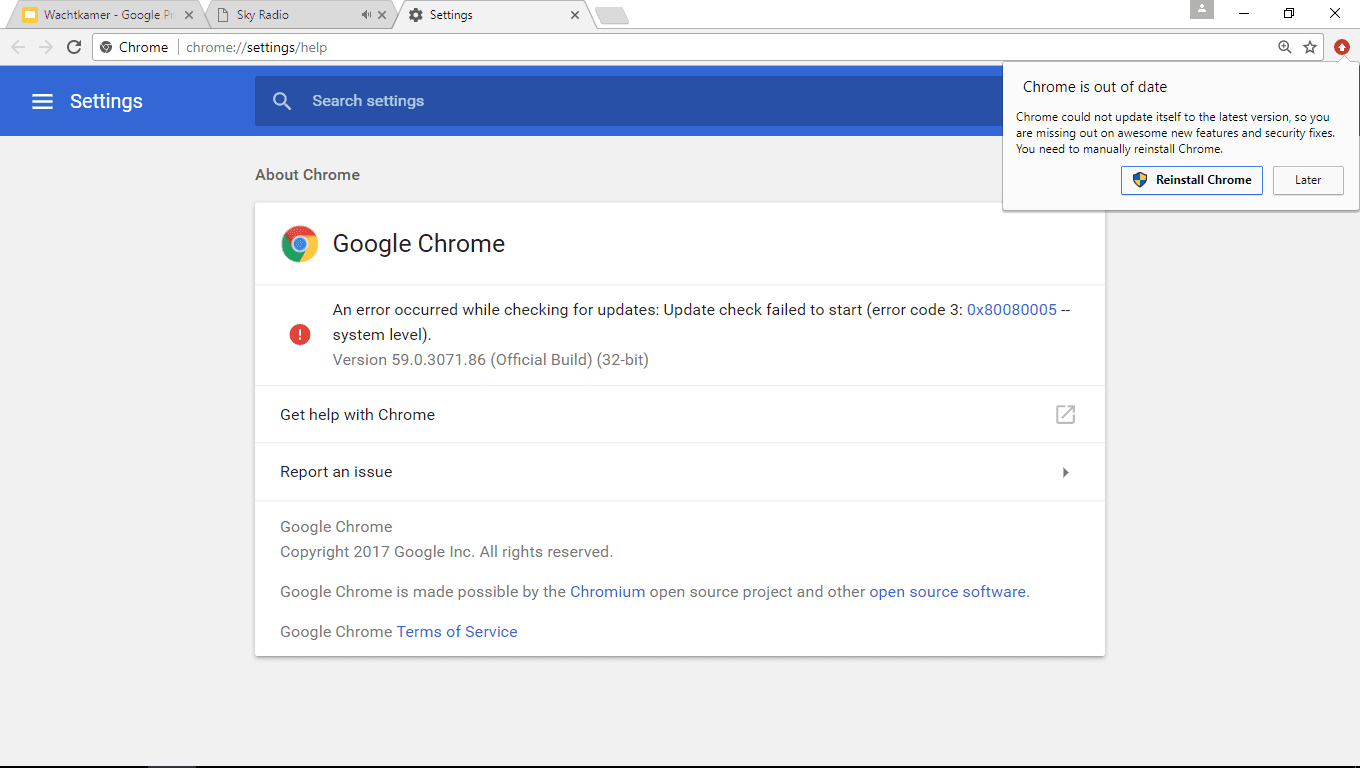Open the 0x80080005 error code link

pyautogui.click(x=1012, y=310)
